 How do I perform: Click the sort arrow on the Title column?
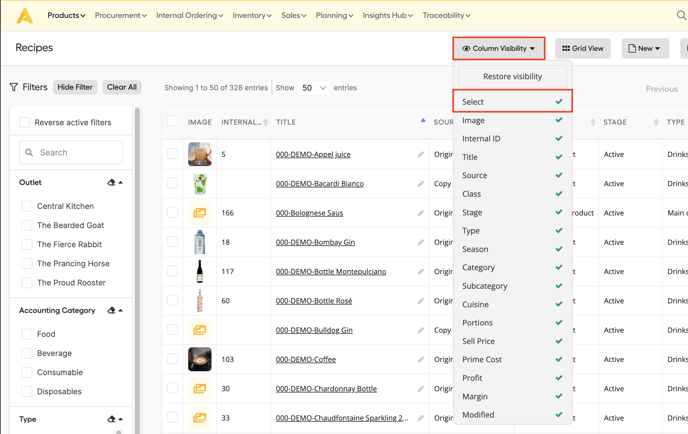point(423,120)
